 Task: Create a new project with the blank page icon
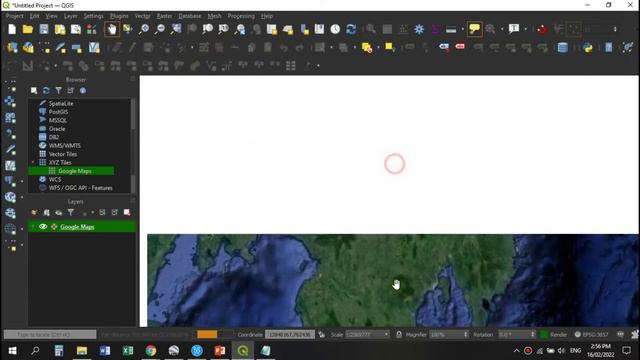(12, 29)
